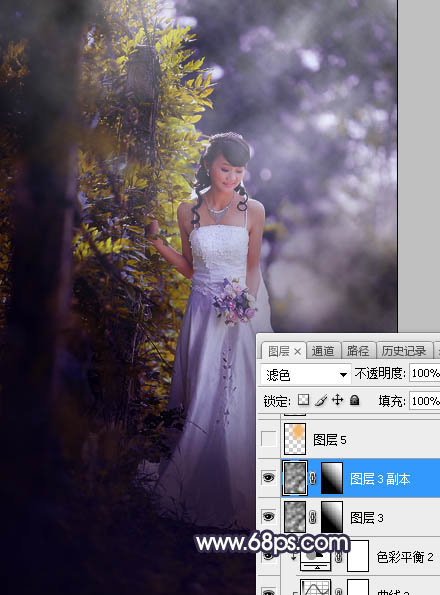440x595 pixels.
Task: Click the lock transparent pixels icon
Action: tap(303, 400)
